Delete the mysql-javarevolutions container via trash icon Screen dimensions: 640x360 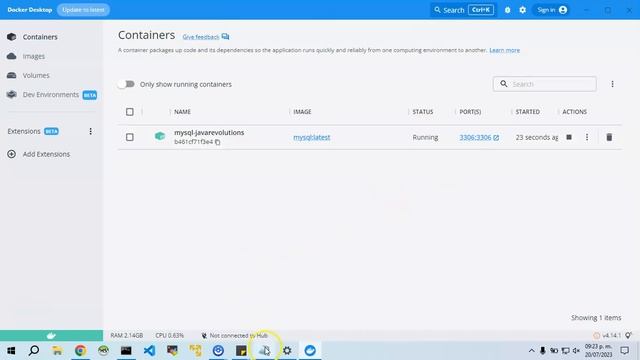coord(609,137)
